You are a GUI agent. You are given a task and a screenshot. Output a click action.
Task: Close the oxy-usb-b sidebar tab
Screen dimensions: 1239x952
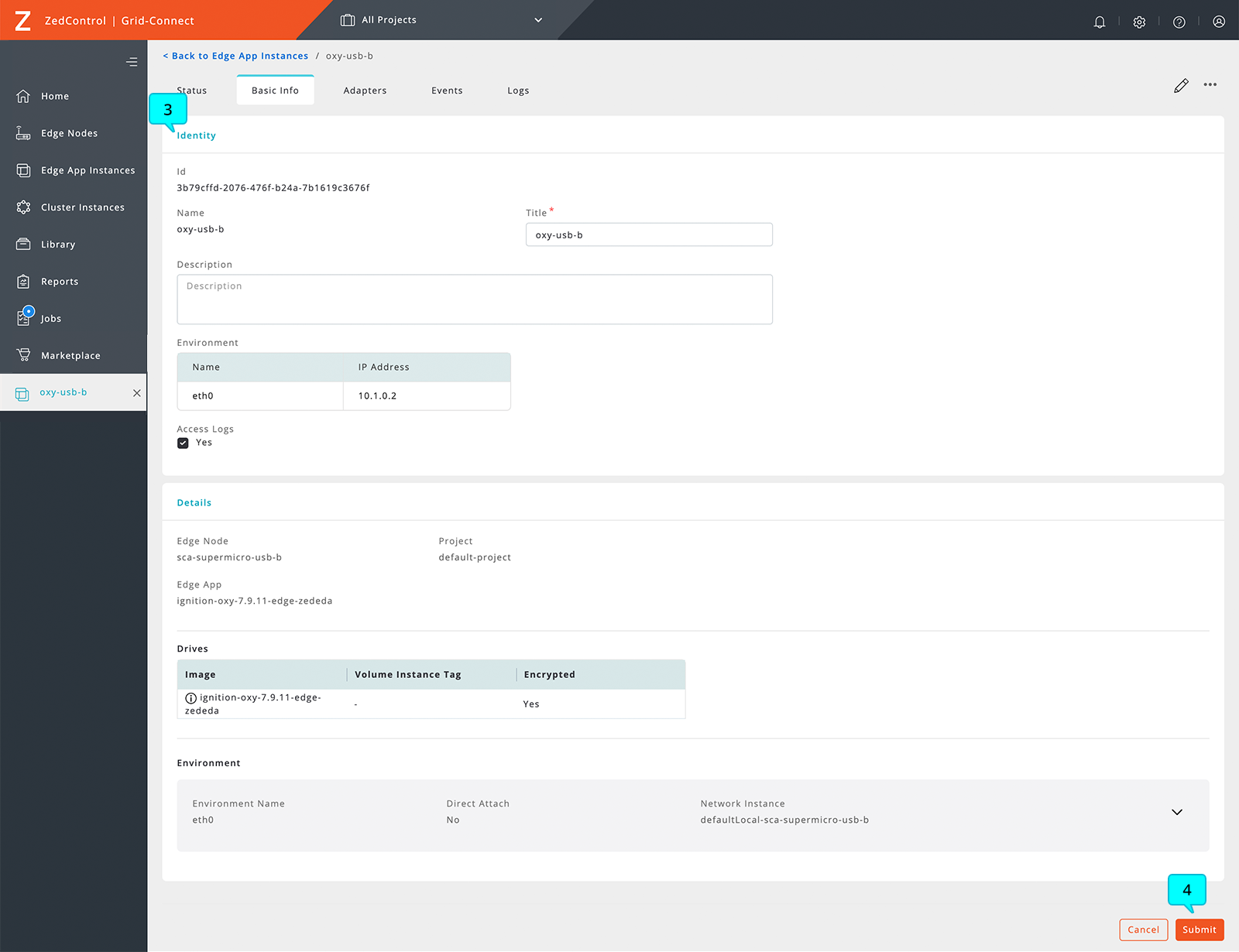pyautogui.click(x=137, y=393)
